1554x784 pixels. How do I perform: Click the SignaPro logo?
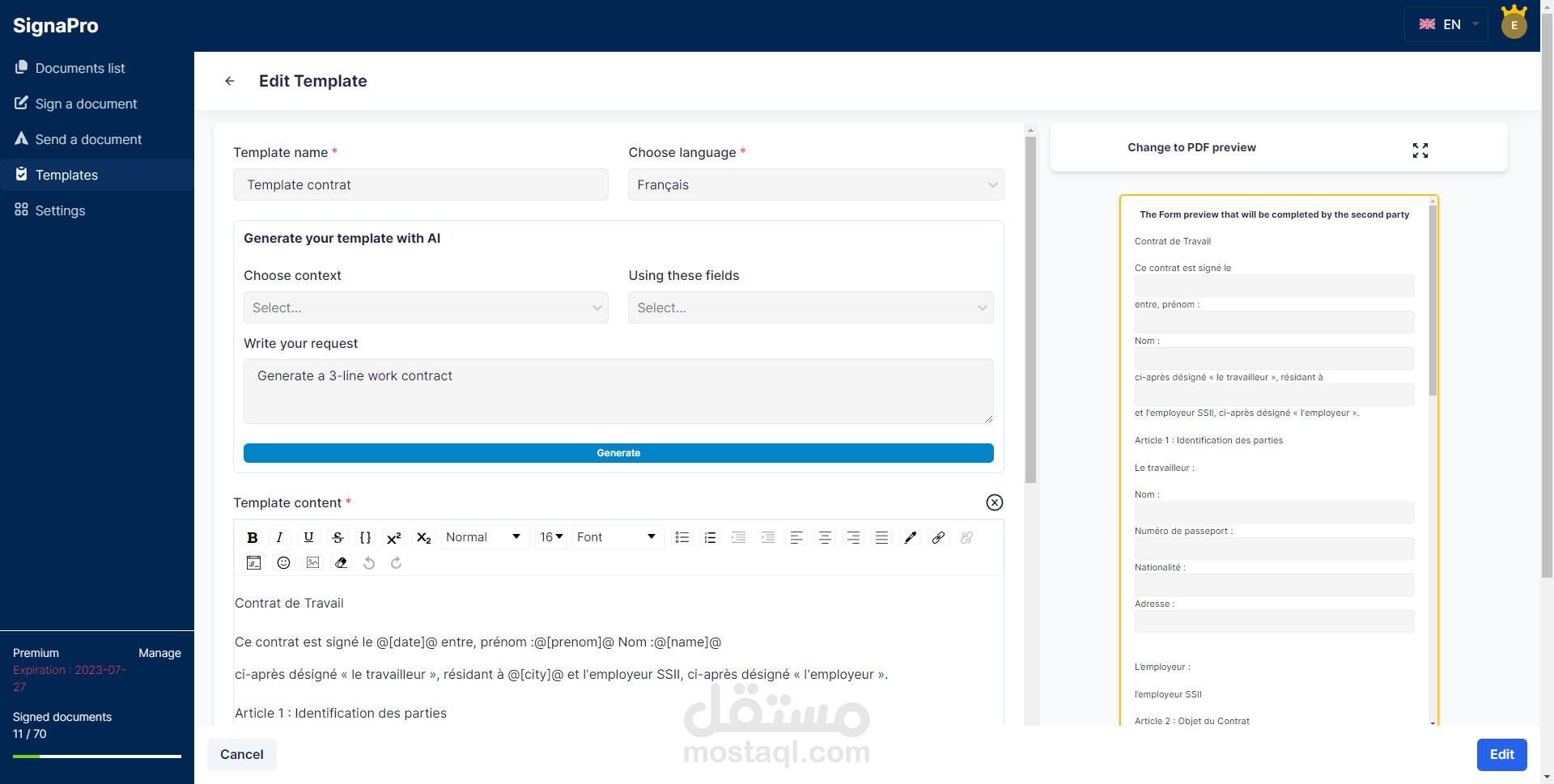(x=56, y=26)
